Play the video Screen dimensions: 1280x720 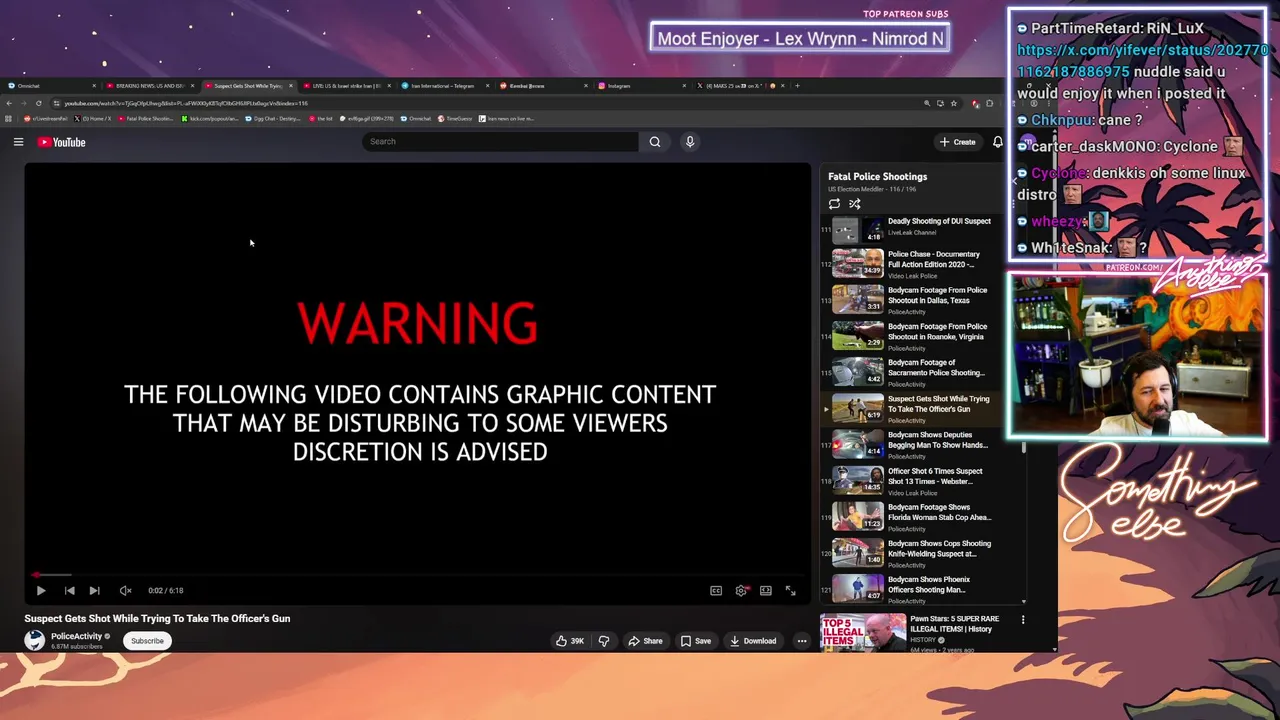[x=41, y=591]
